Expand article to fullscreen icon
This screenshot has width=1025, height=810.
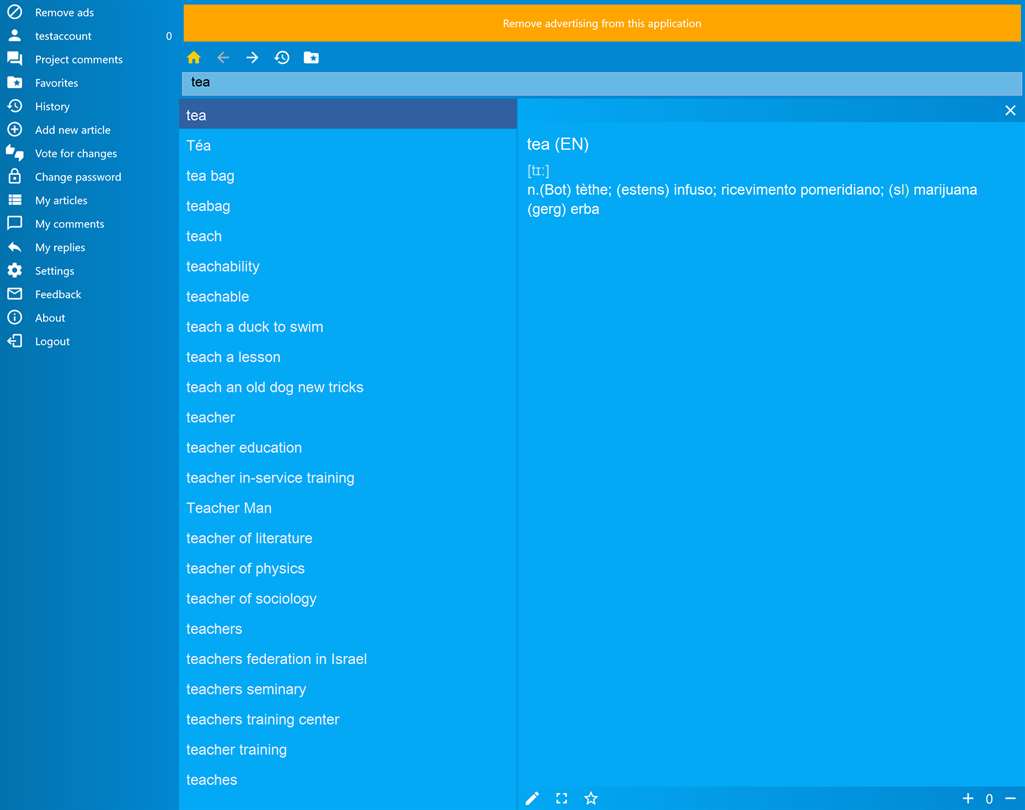tap(562, 798)
